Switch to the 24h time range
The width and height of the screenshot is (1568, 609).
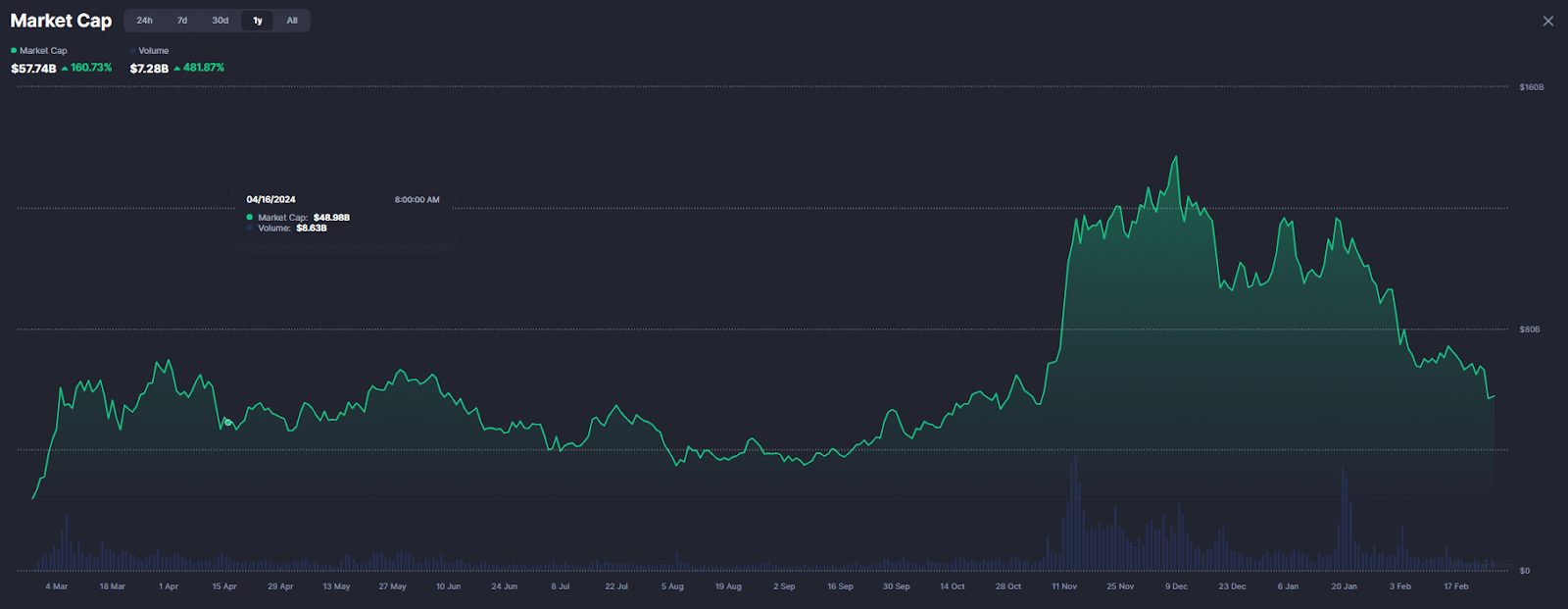pos(144,21)
